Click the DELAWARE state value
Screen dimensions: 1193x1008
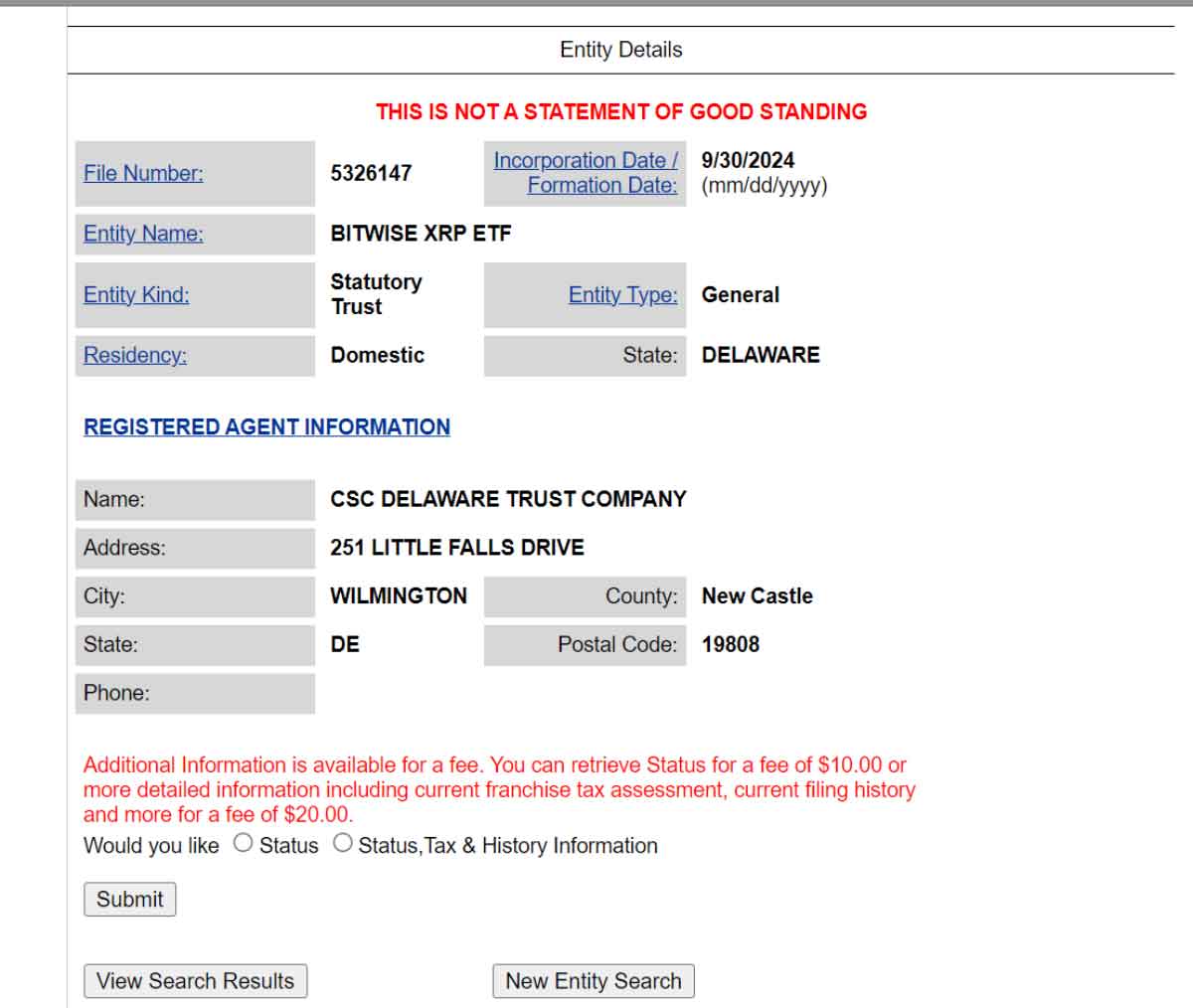click(761, 355)
